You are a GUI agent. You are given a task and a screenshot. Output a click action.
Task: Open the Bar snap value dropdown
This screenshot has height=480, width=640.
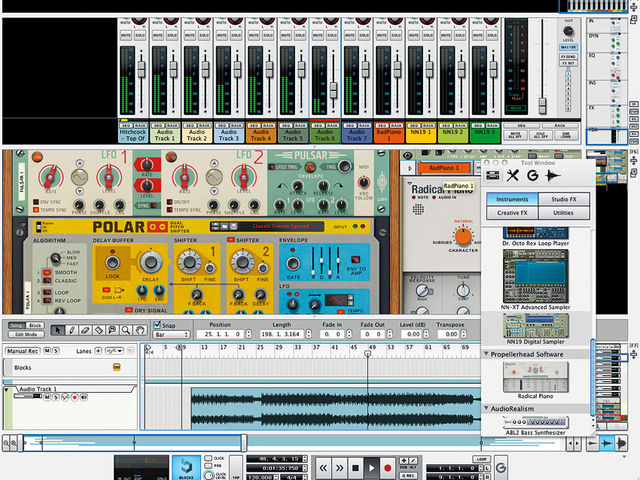[171, 335]
